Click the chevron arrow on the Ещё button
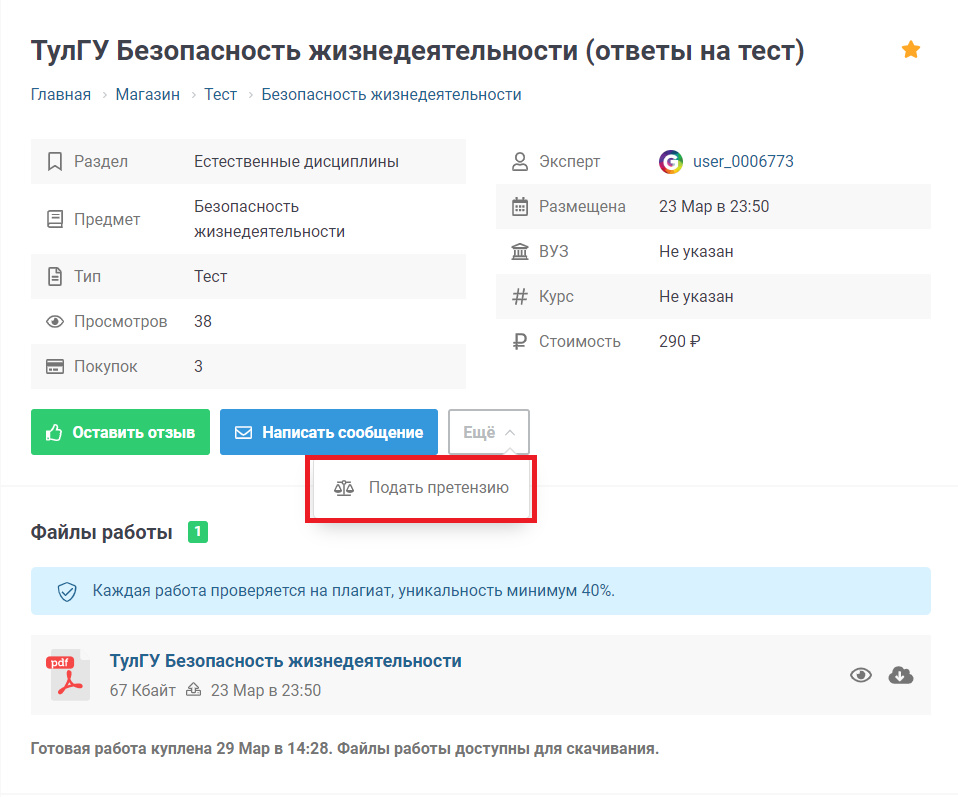The image size is (958, 797). coord(510,433)
